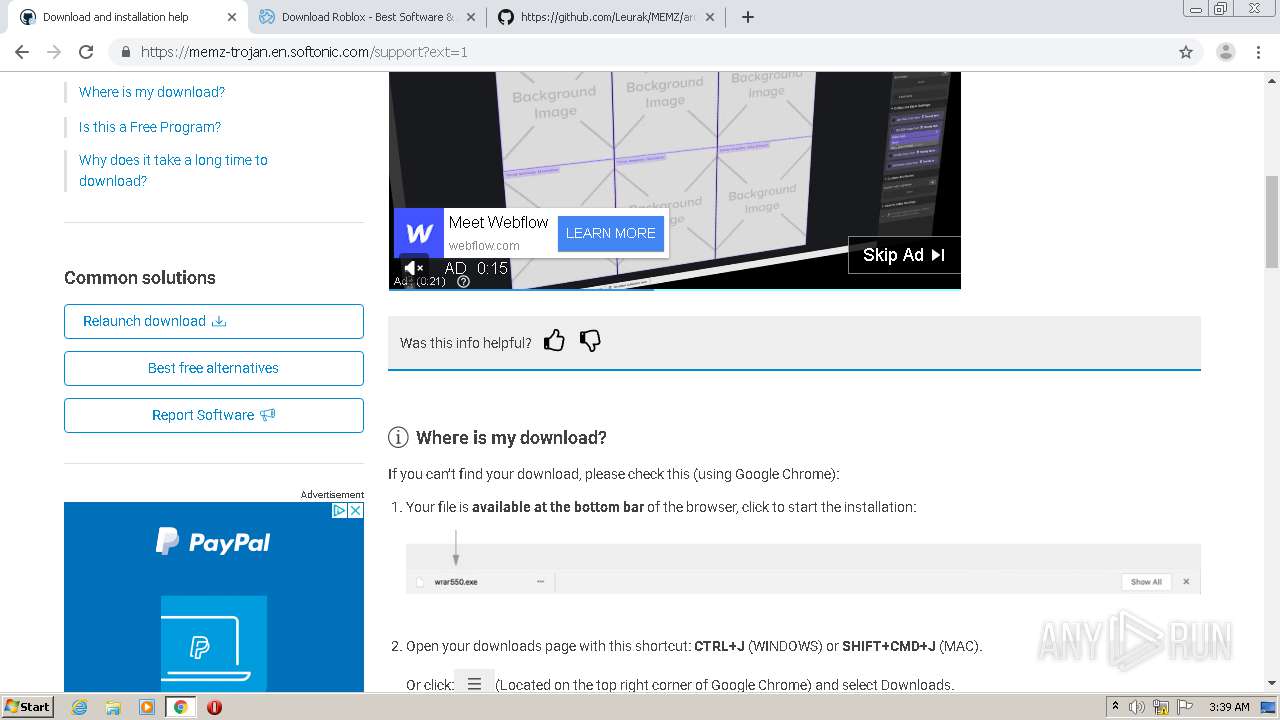Click the padlock site info icon
This screenshot has width=1280, height=720.
[126, 52]
